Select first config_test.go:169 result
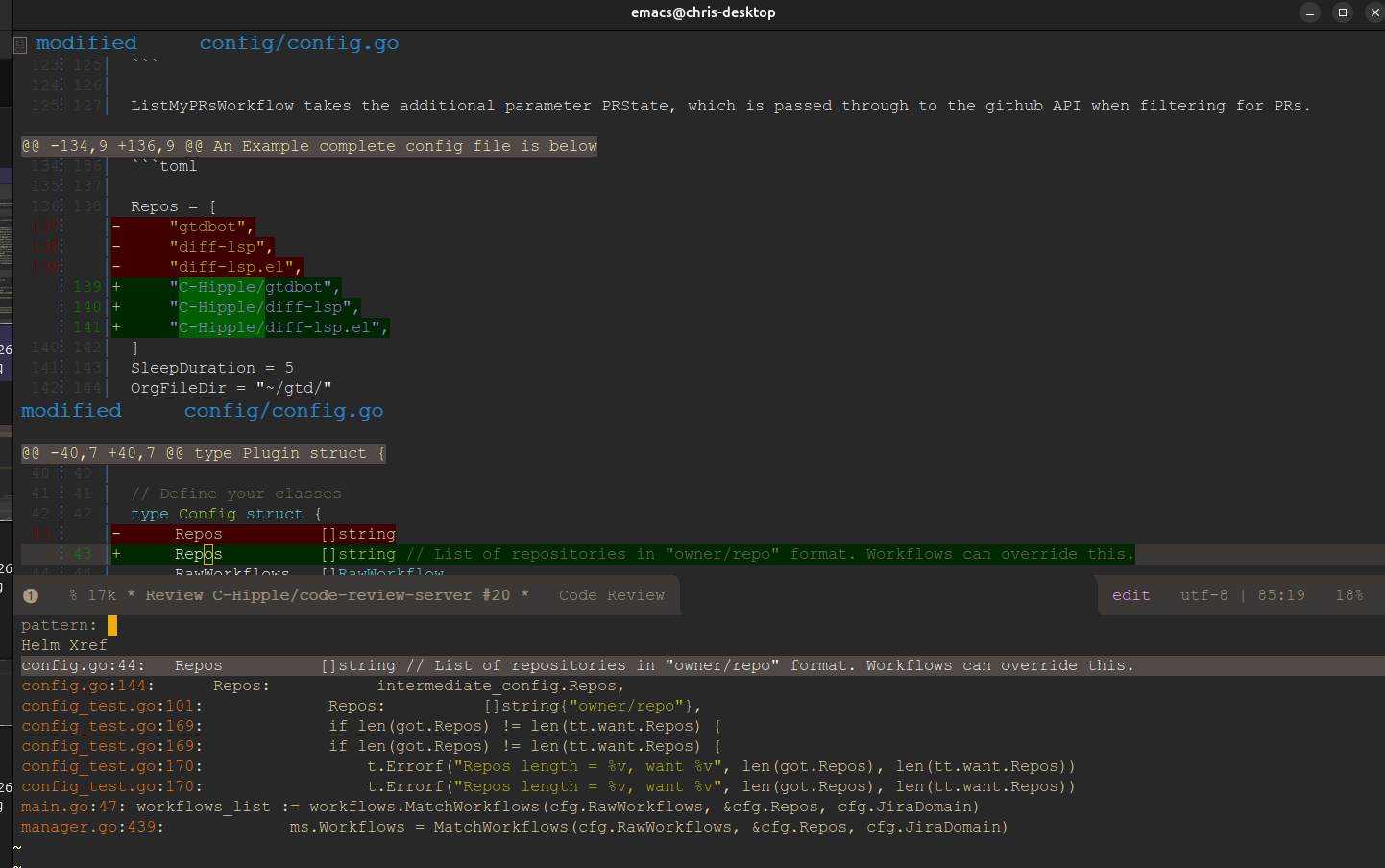Viewport: 1385px width, 868px height. 371,726
